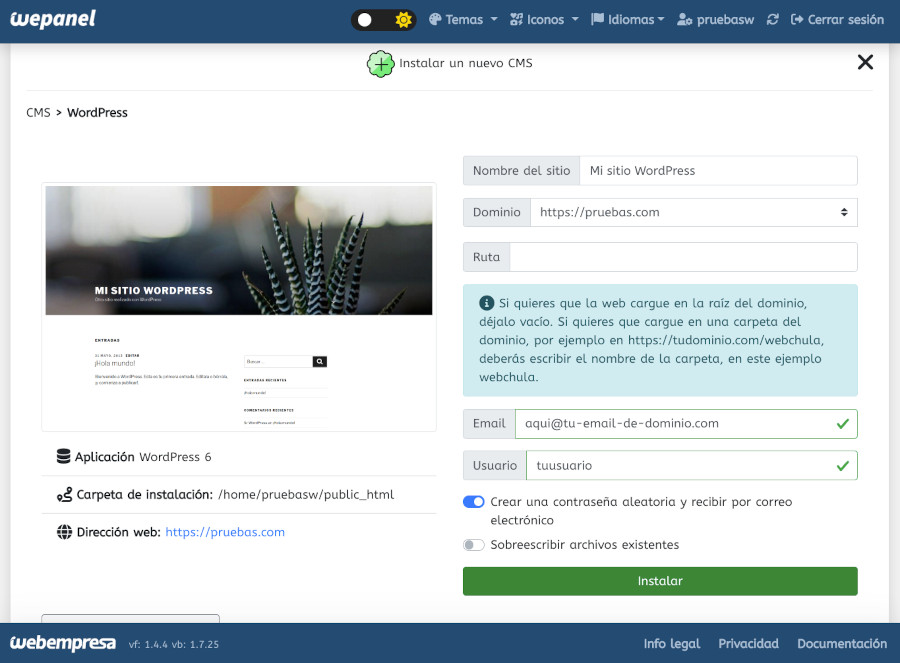This screenshot has width=900, height=663.
Task: Click the /home/pruebasw/public_html path text
Action: coord(306,494)
